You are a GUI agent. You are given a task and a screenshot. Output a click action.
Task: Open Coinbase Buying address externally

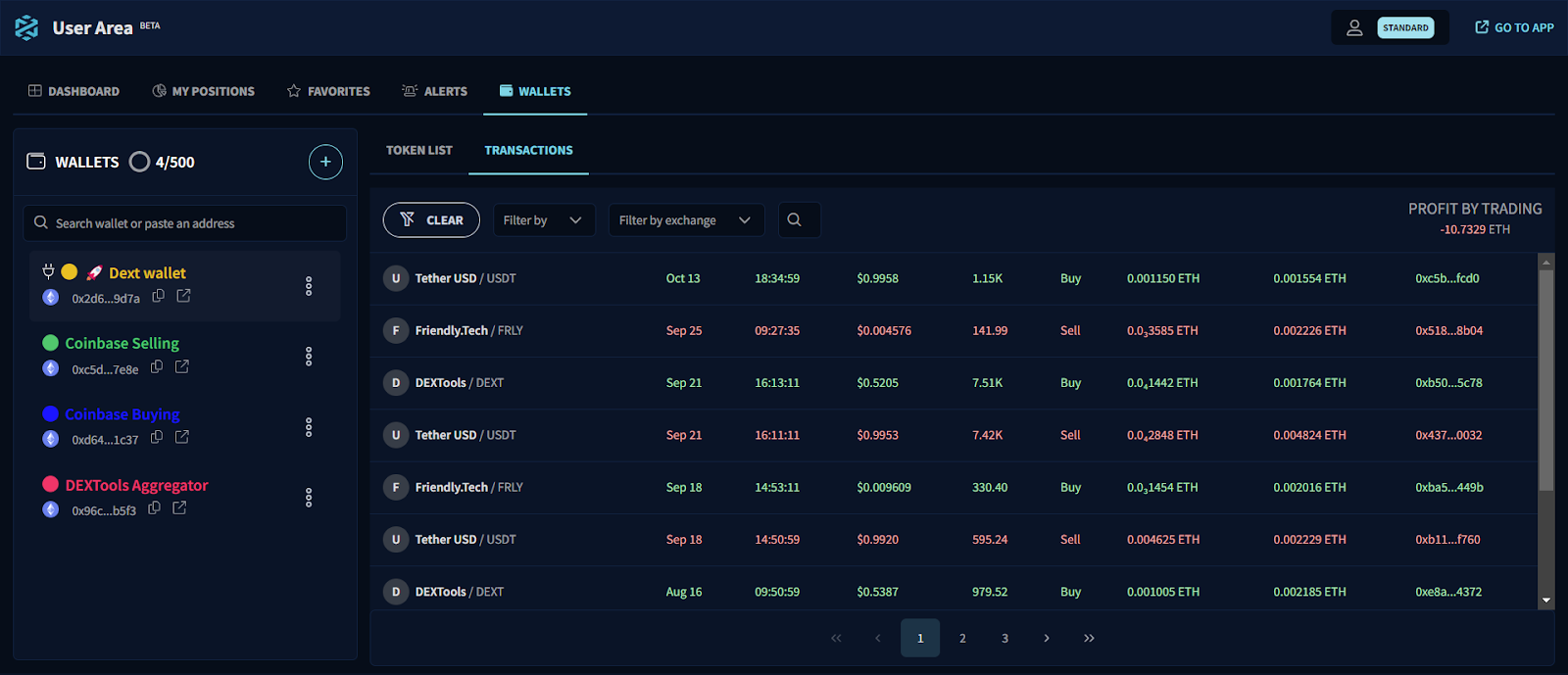click(x=181, y=437)
